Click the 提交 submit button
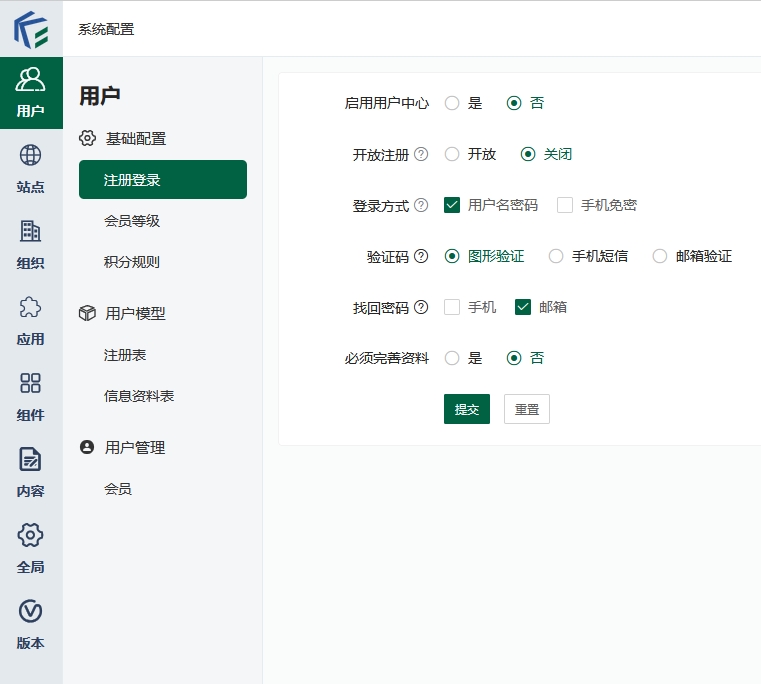This screenshot has height=684, width=761. point(467,409)
